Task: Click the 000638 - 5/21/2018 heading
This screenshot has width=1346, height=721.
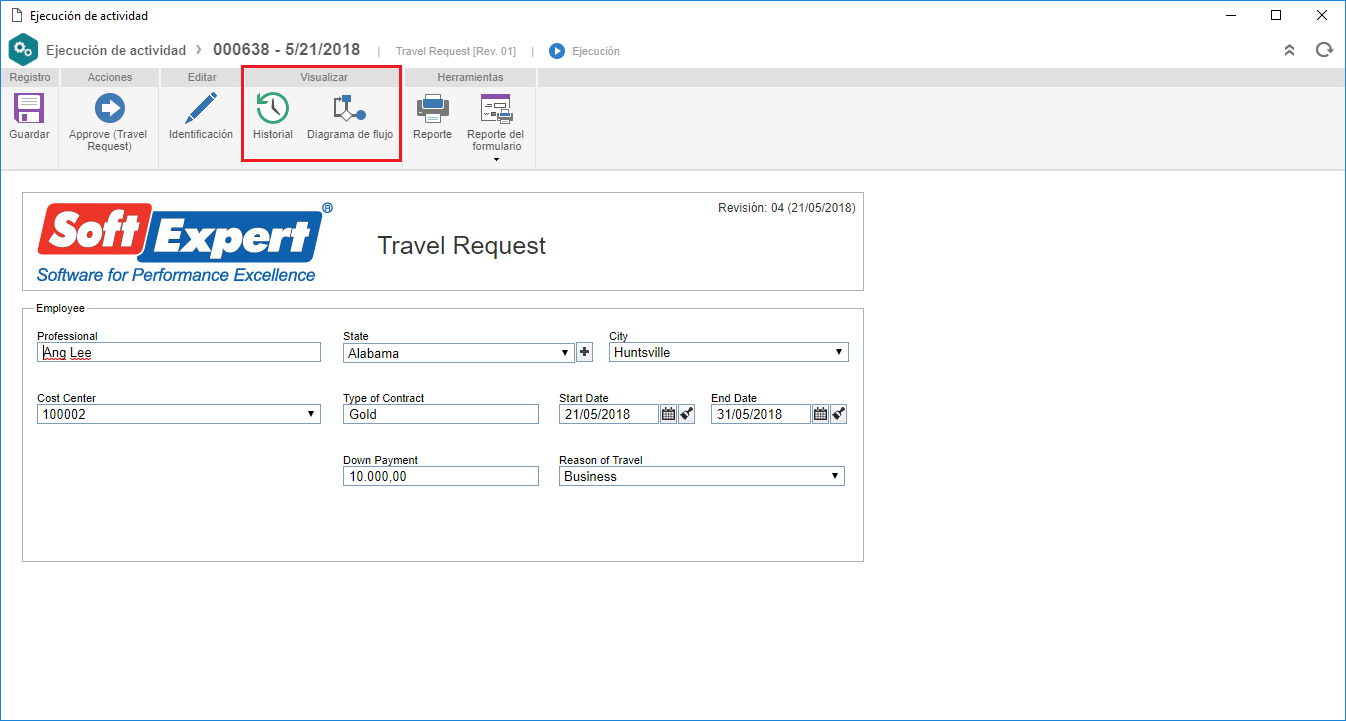Action: point(287,50)
